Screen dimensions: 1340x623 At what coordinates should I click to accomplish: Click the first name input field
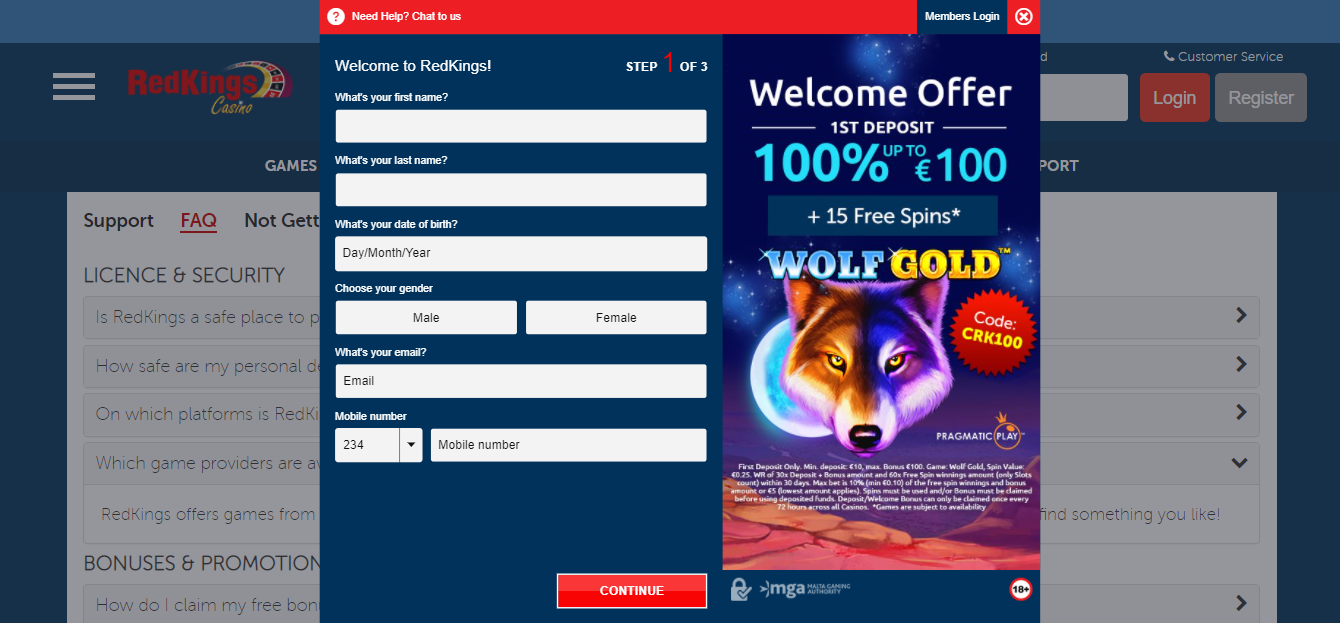[521, 126]
